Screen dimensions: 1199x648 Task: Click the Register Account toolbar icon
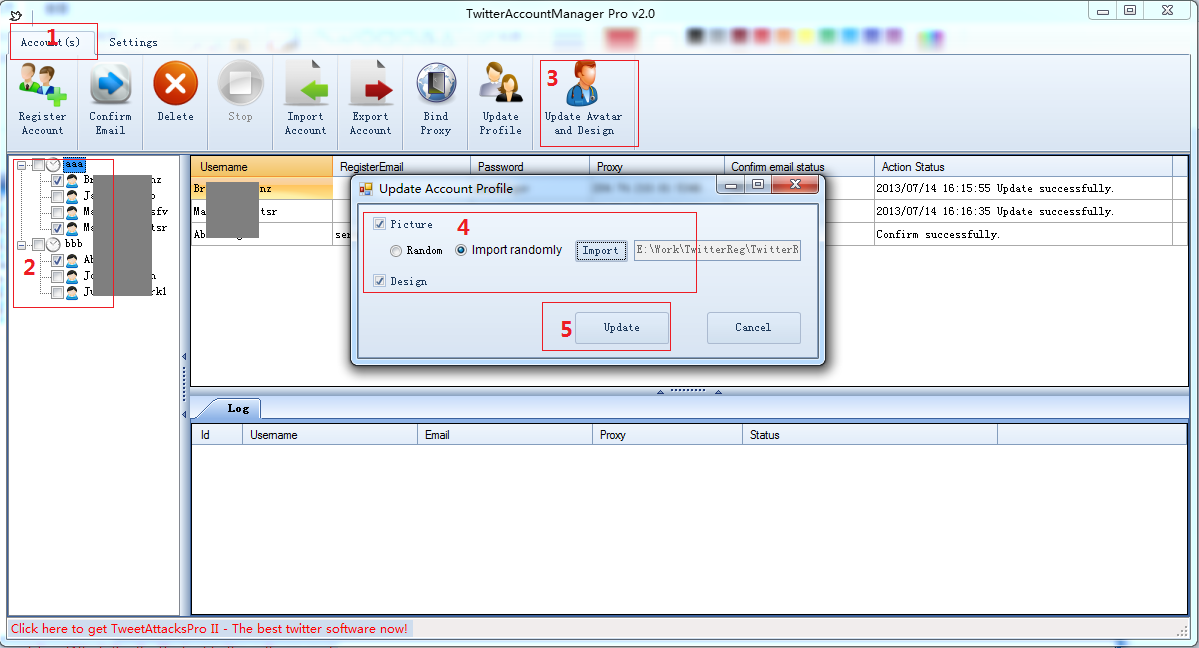pos(42,84)
